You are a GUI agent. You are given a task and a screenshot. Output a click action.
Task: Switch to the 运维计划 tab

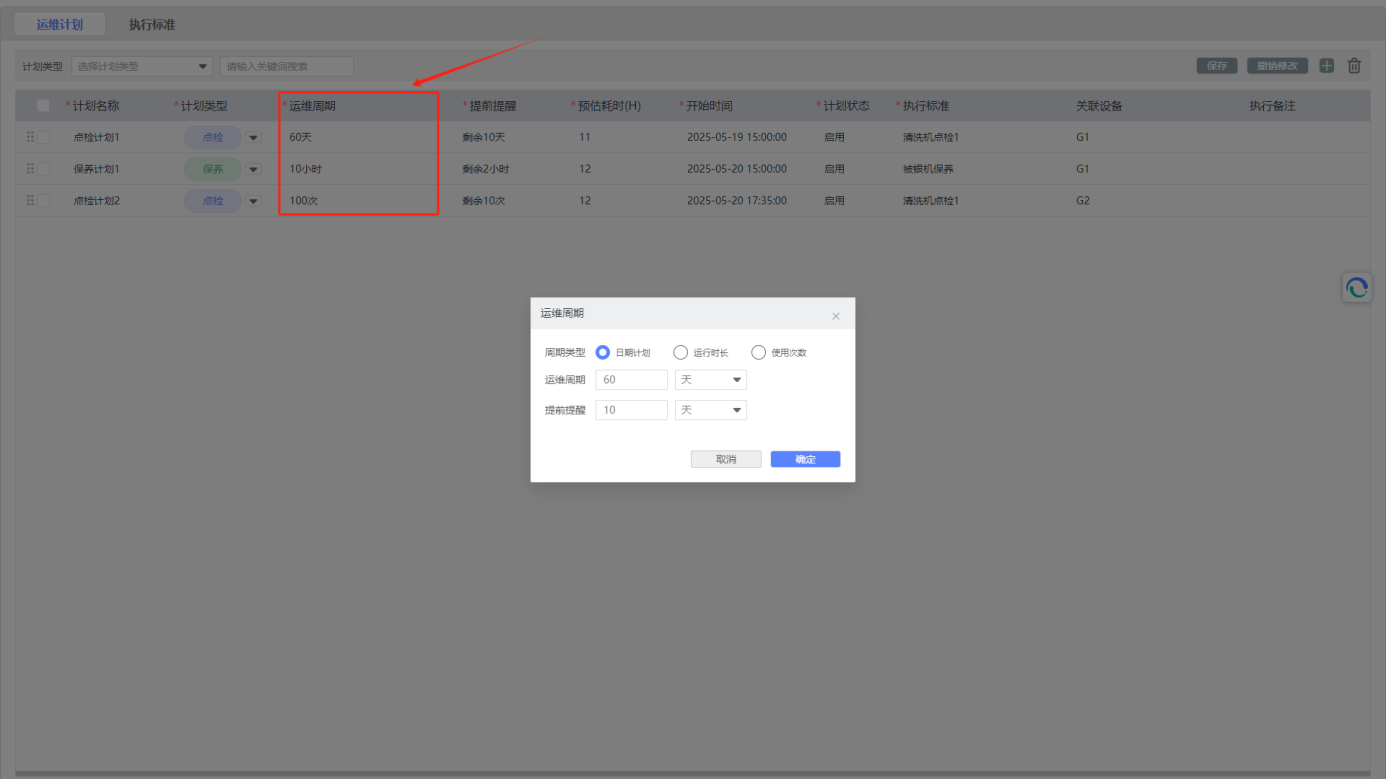click(60, 24)
